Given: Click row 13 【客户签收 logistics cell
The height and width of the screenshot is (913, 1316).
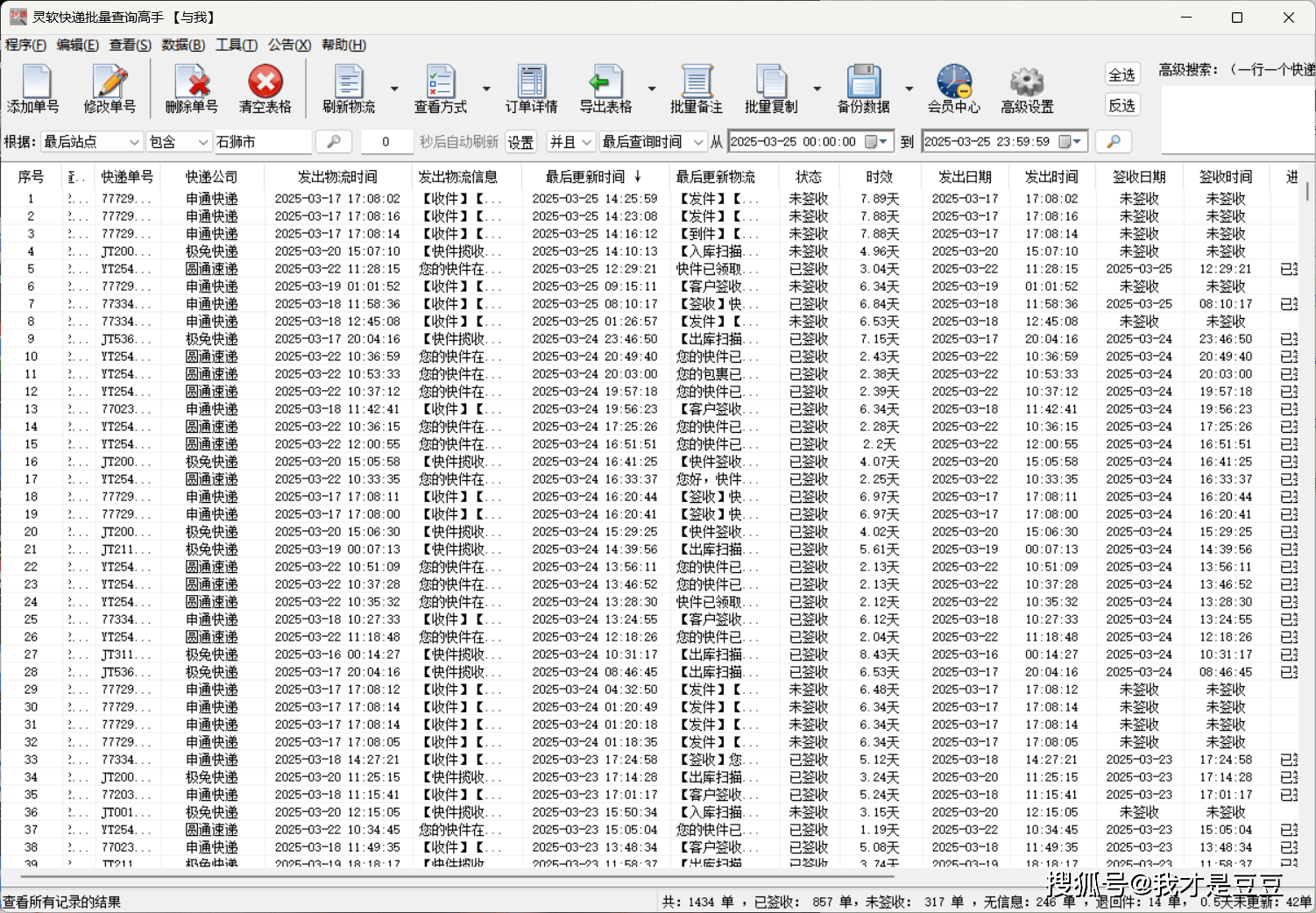Looking at the screenshot, I should pyautogui.click(x=717, y=409).
